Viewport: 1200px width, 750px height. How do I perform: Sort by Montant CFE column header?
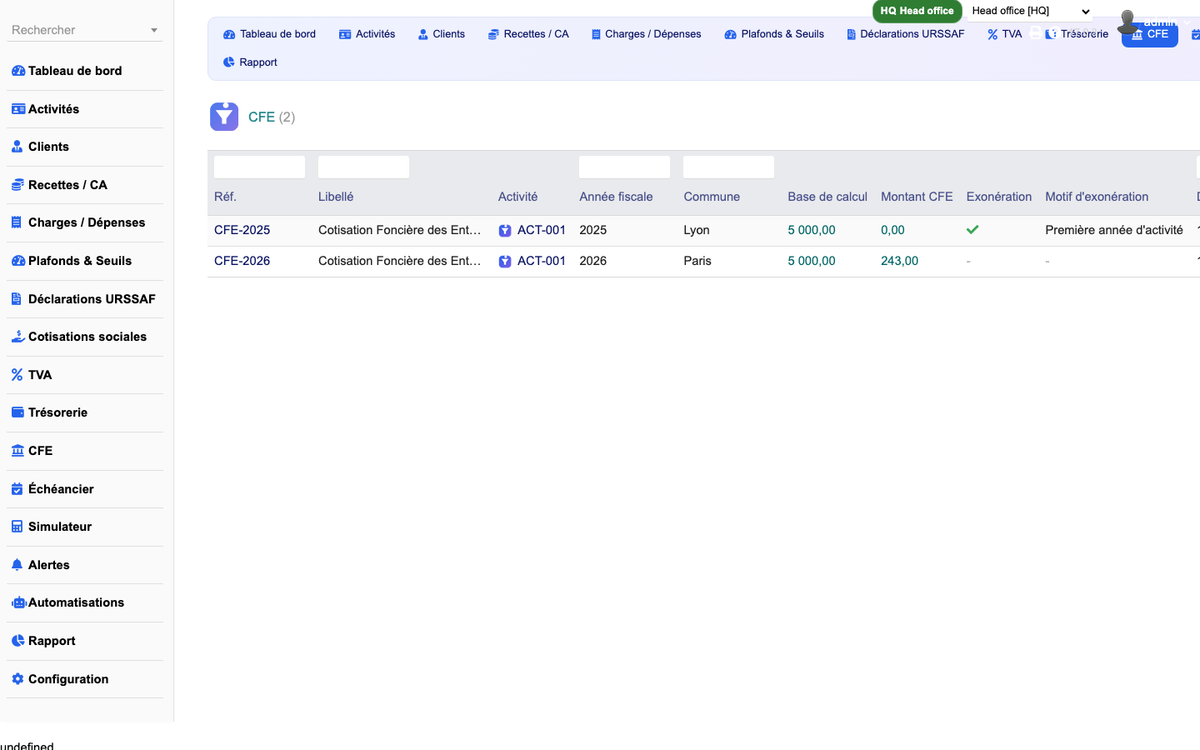click(917, 197)
